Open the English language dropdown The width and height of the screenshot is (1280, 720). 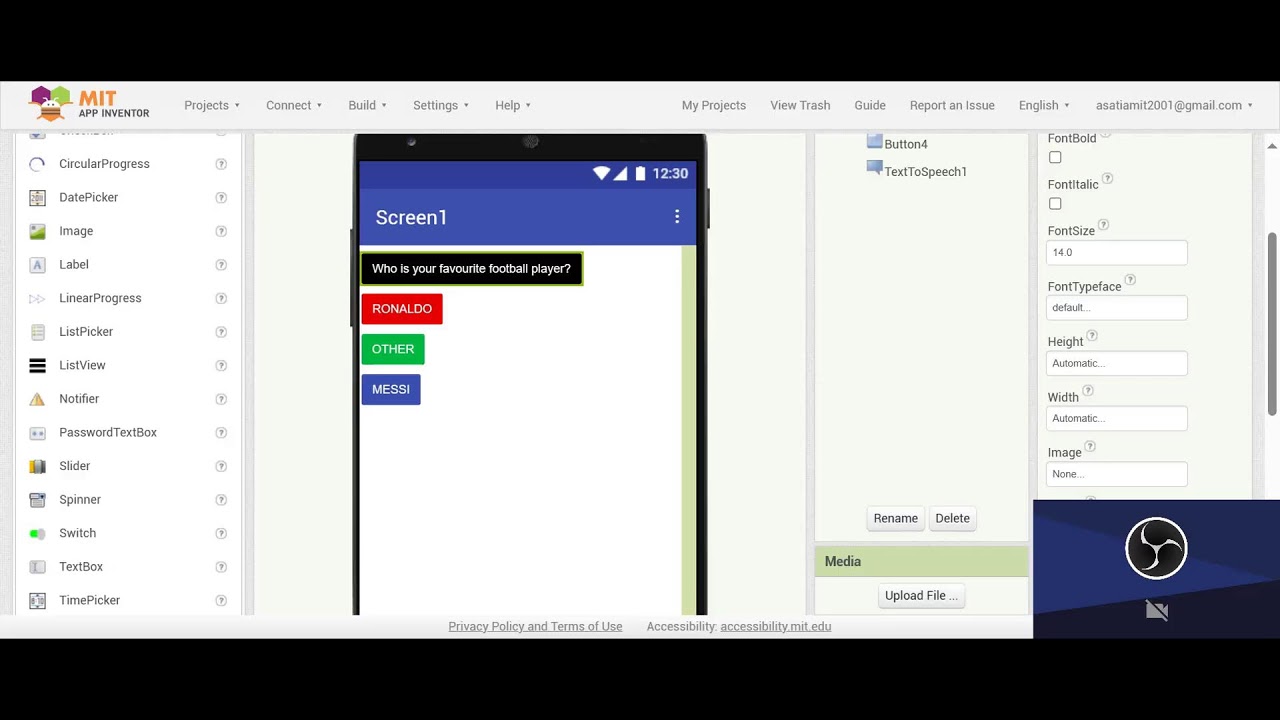tap(1044, 105)
